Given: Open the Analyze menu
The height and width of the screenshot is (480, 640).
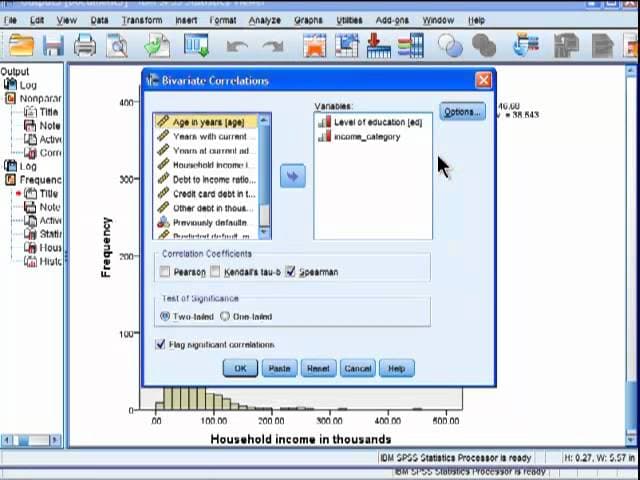Looking at the screenshot, I should (265, 20).
